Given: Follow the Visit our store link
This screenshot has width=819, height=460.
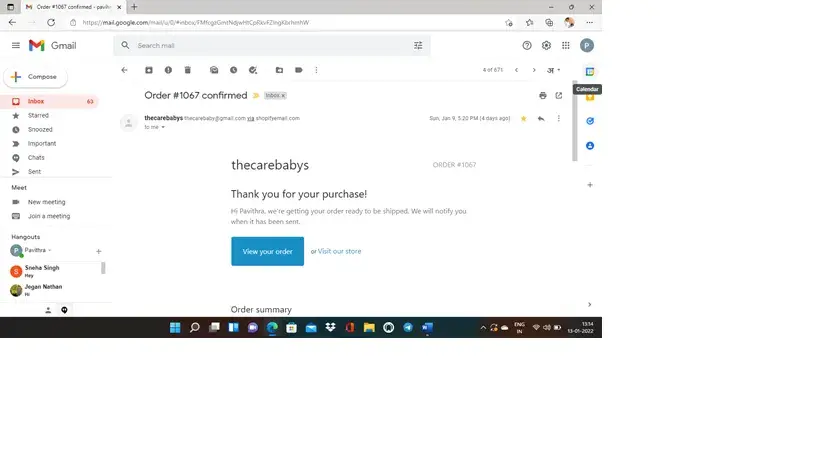Looking at the screenshot, I should coord(340,251).
